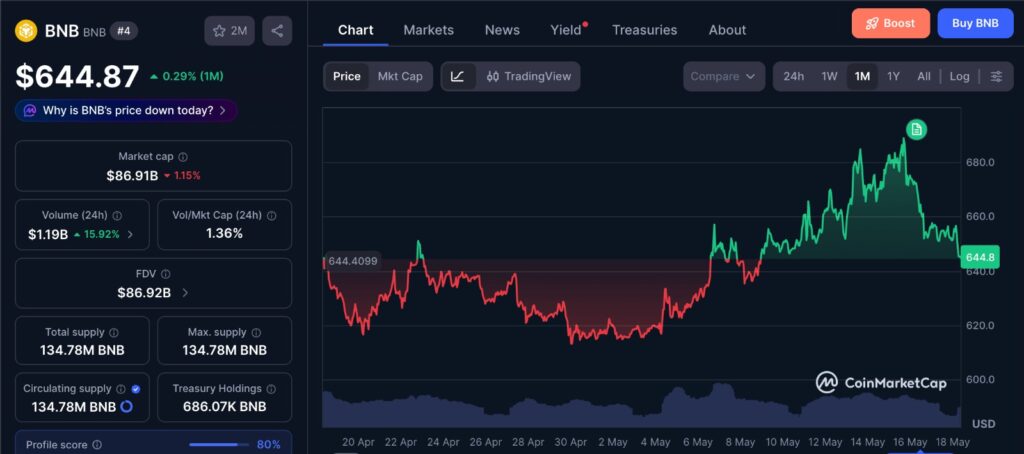The width and height of the screenshot is (1024, 454).
Task: Open the share icon button
Action: (277, 31)
